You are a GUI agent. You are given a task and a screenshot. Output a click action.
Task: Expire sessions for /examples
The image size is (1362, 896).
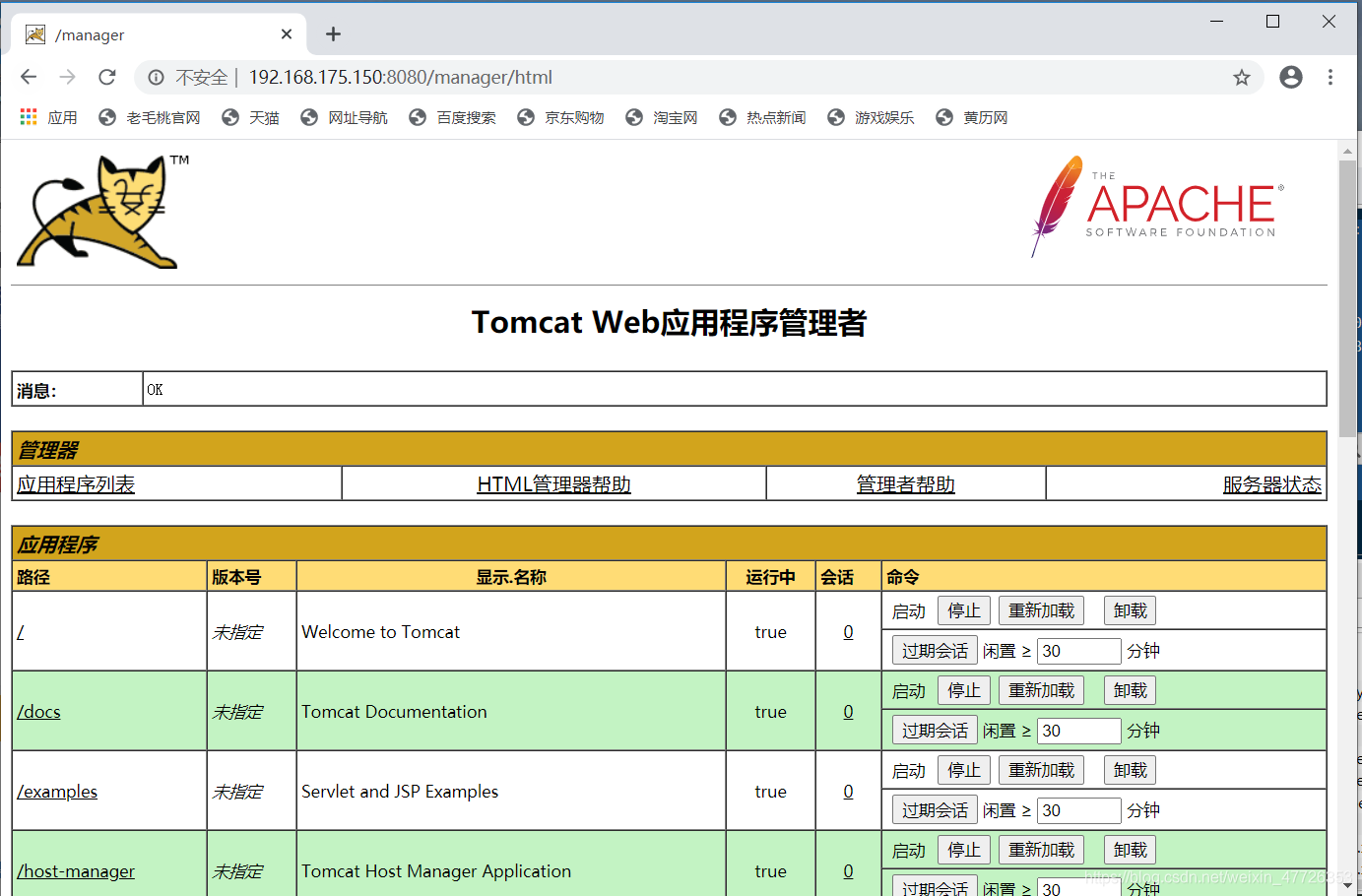935,810
